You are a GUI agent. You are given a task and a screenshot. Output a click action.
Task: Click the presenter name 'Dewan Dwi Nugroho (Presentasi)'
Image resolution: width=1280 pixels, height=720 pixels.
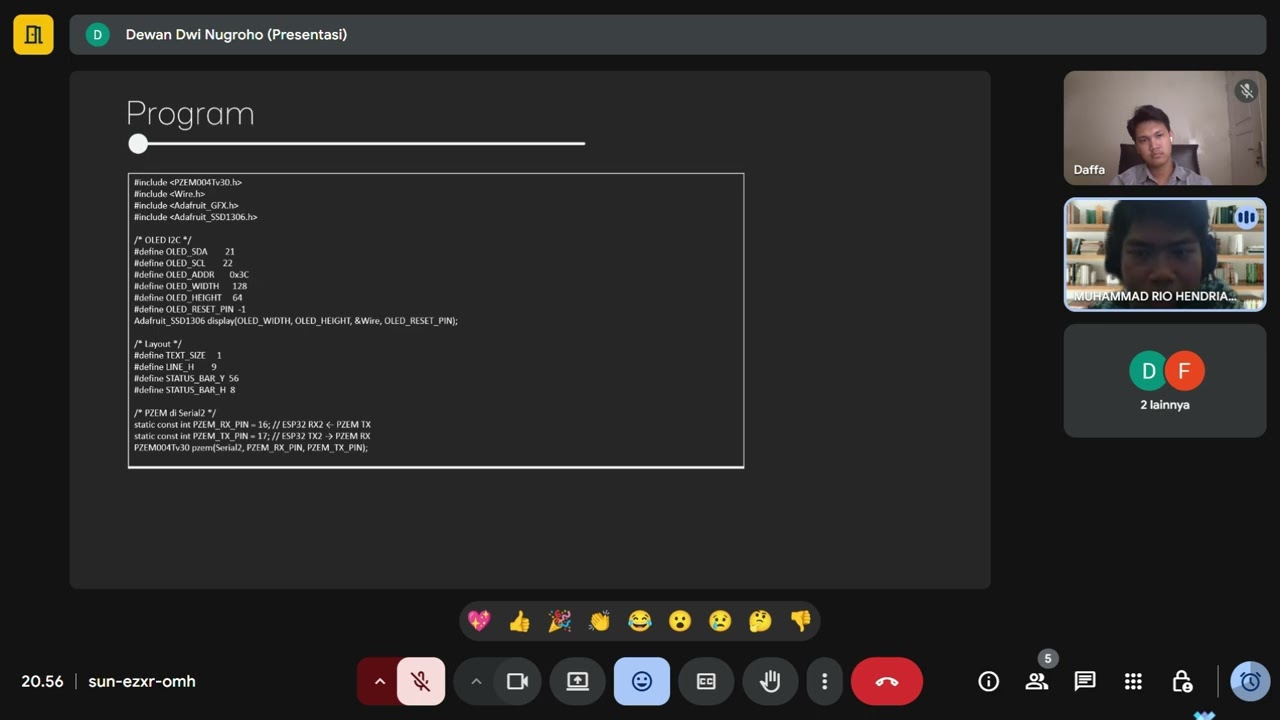tap(236, 35)
